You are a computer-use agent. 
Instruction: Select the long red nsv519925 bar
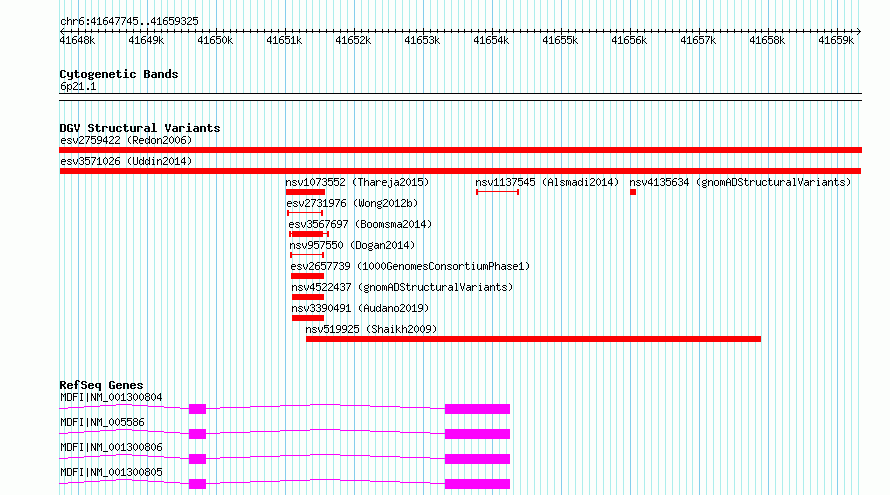tap(534, 339)
